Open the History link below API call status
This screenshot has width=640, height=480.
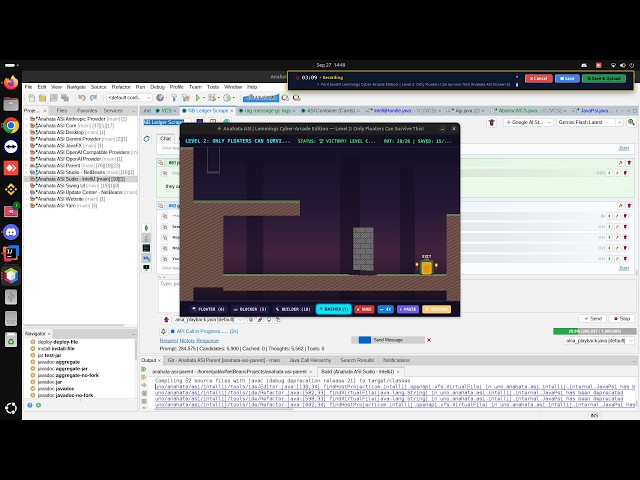(x=187, y=341)
